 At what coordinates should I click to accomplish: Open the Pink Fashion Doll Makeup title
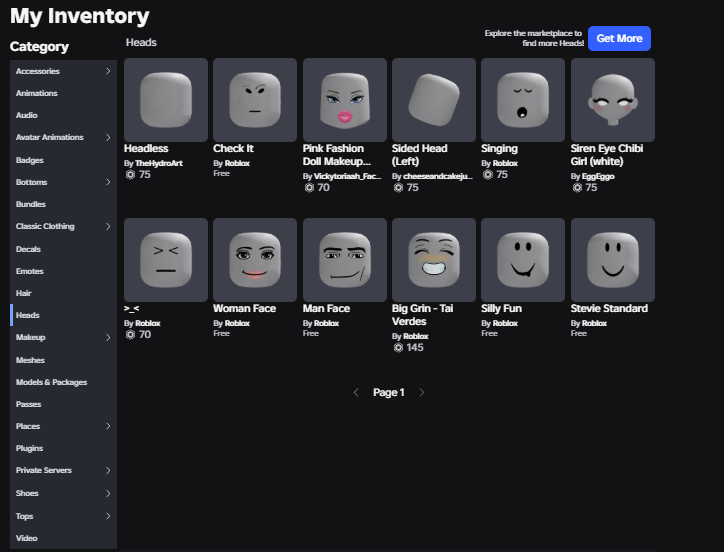pyautogui.click(x=337, y=155)
